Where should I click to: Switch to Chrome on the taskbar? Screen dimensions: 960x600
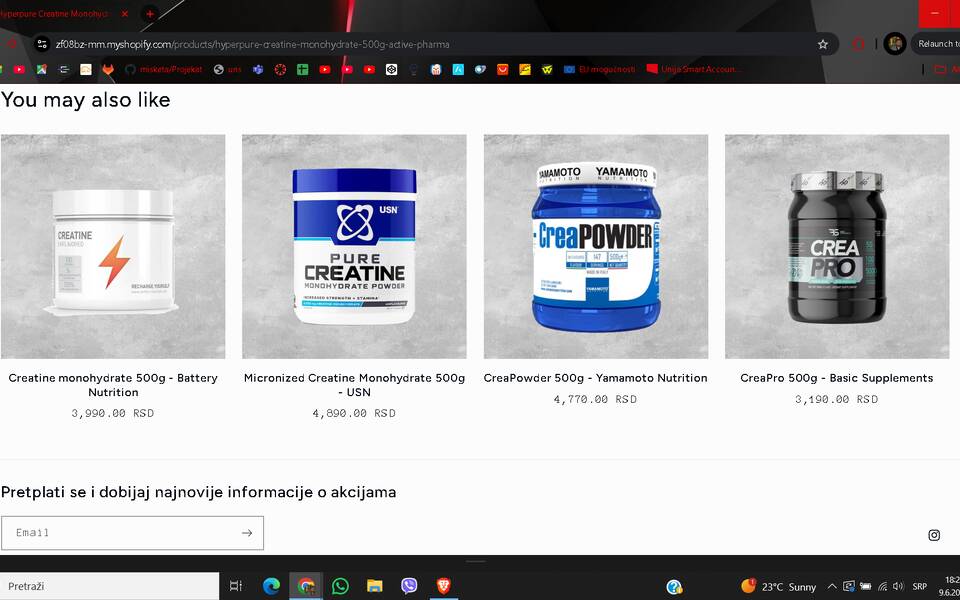[x=306, y=586]
